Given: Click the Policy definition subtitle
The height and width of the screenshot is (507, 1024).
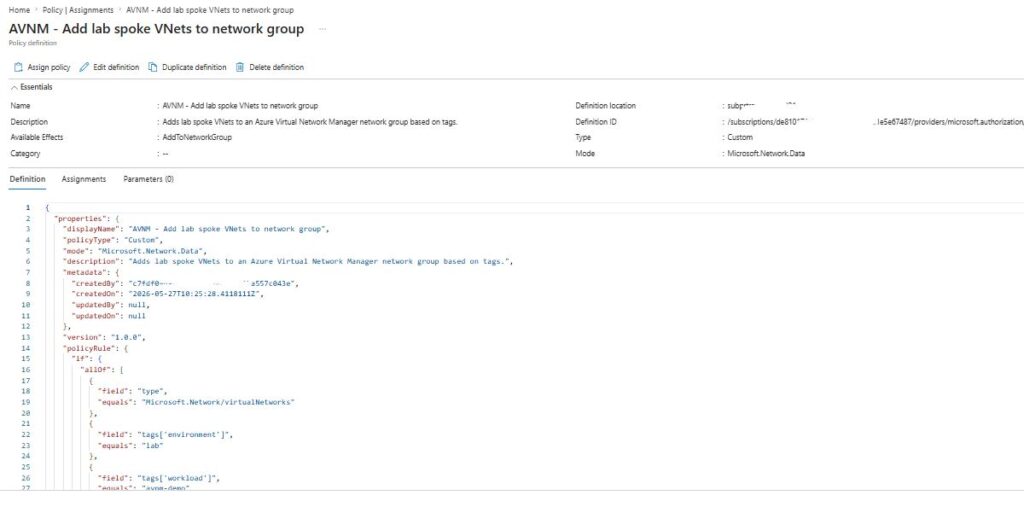Looking at the screenshot, I should pos(33,43).
